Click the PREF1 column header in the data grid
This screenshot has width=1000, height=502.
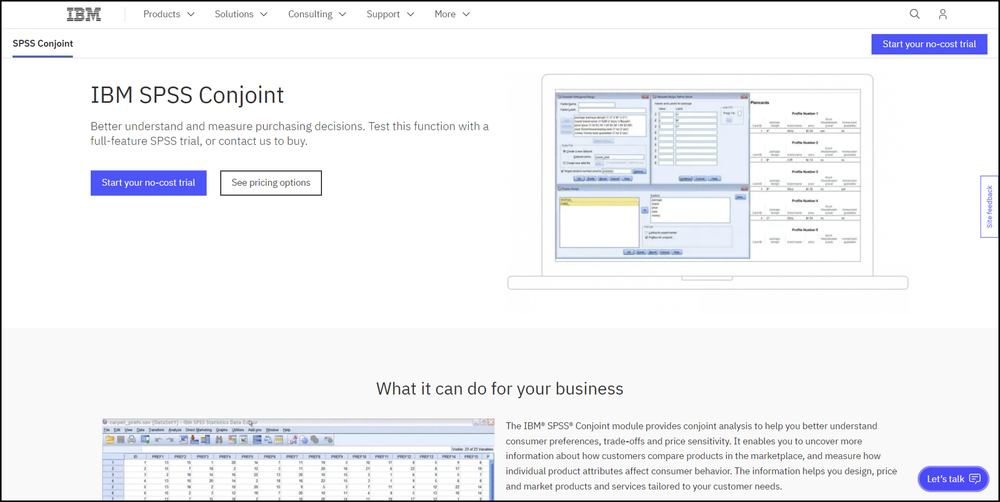pos(158,457)
